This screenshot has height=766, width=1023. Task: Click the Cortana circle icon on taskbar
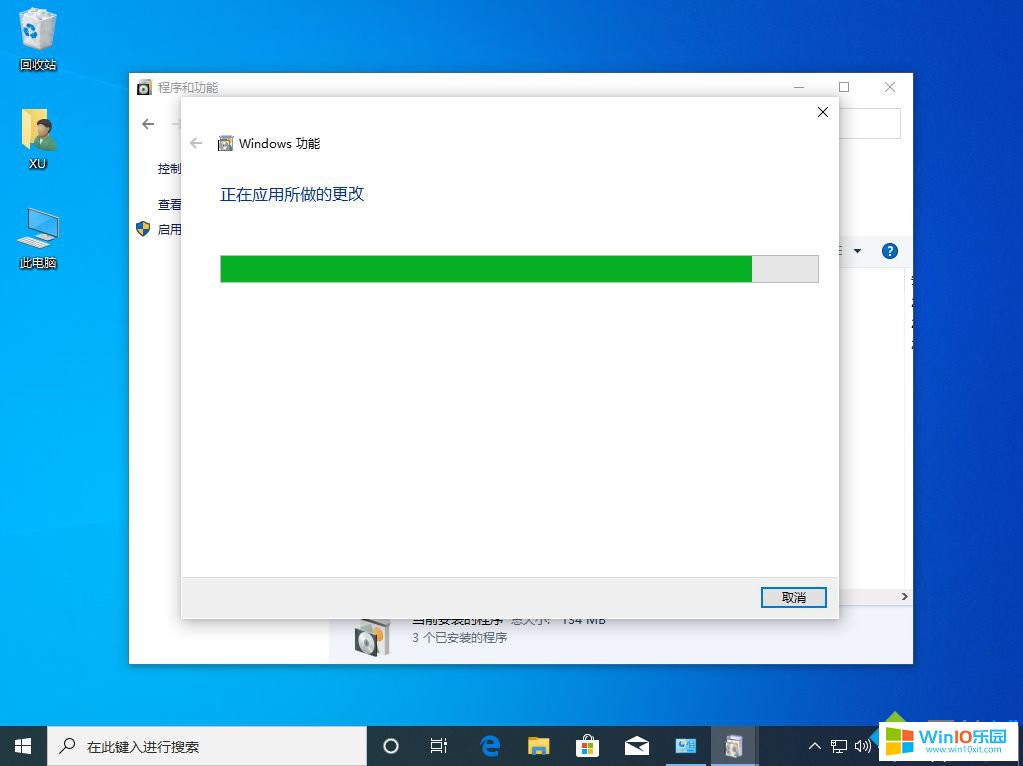click(390, 746)
